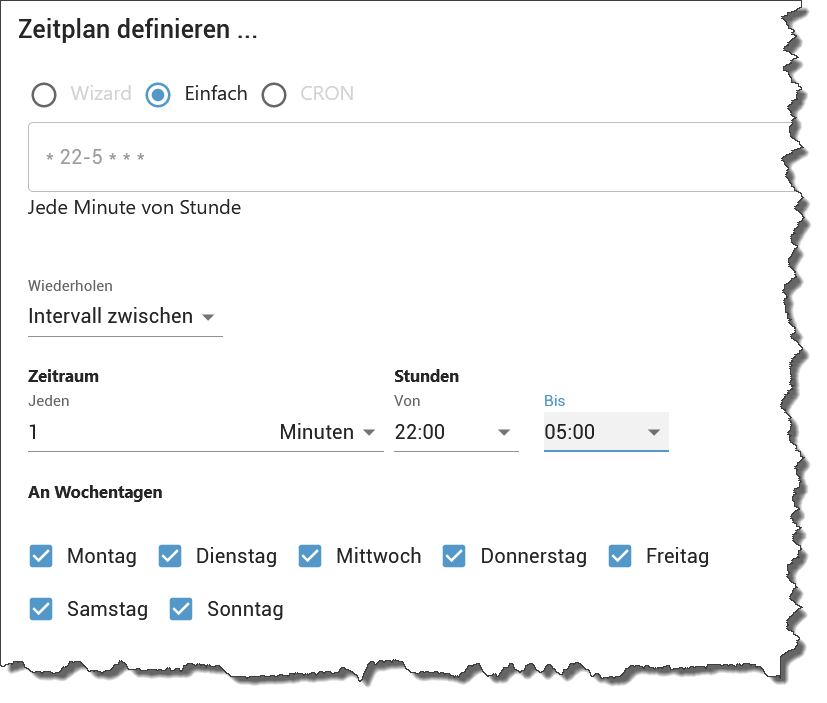The width and height of the screenshot is (827, 703).
Task: Click the arrow icon beside 22:00
Action: [503, 433]
